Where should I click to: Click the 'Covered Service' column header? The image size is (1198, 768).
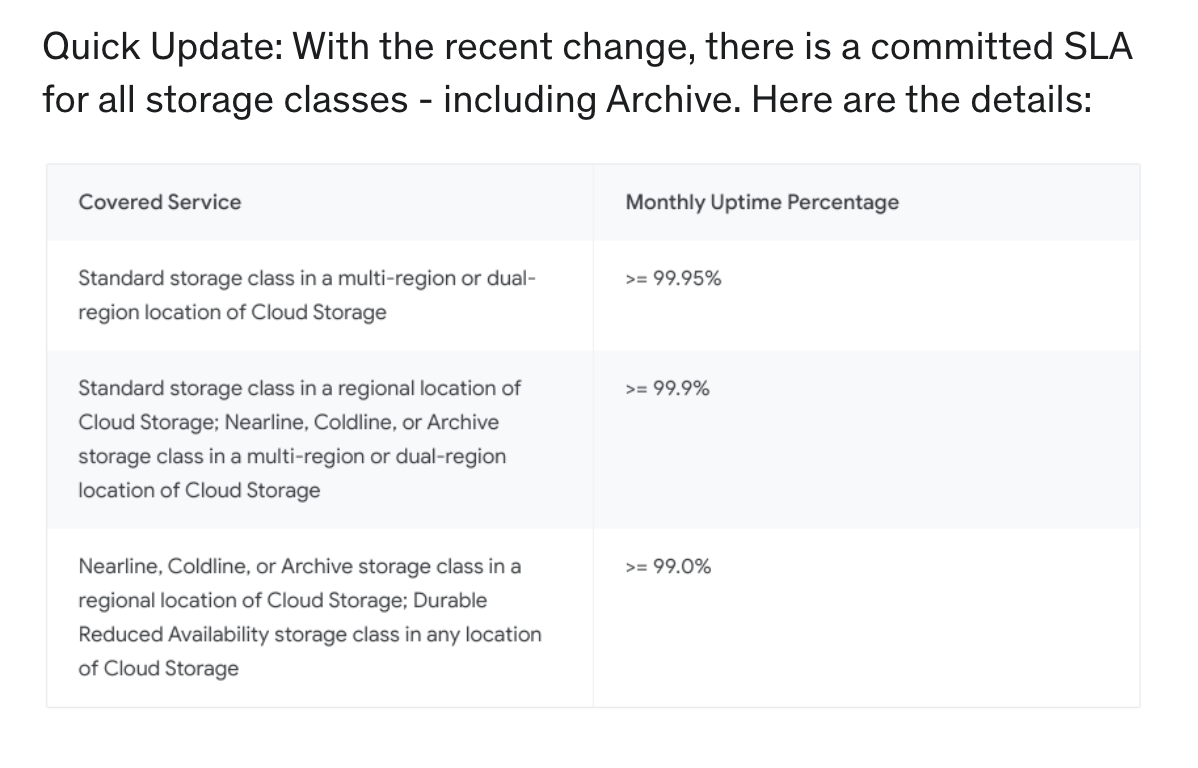(x=160, y=203)
